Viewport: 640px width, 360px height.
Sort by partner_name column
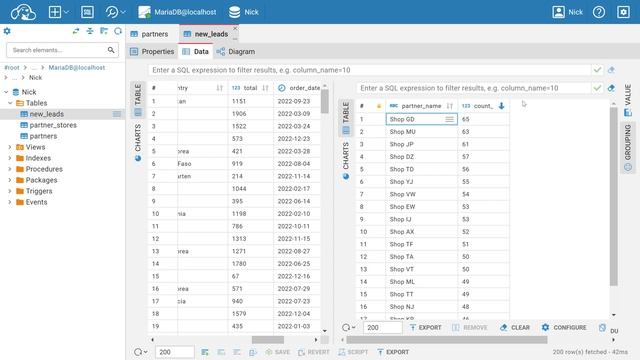click(x=450, y=106)
